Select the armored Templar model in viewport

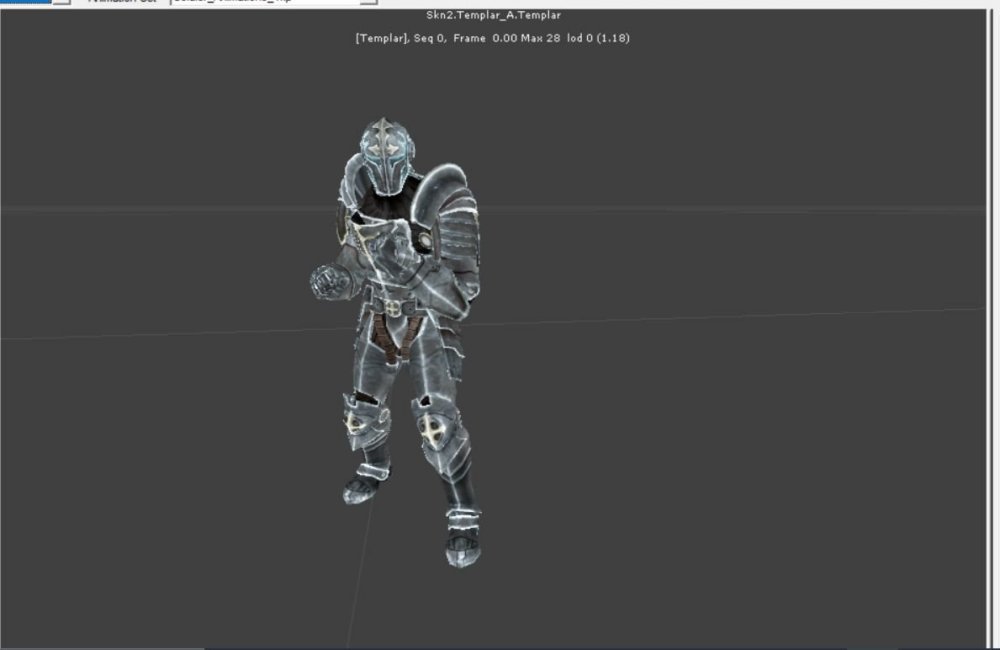(x=396, y=342)
